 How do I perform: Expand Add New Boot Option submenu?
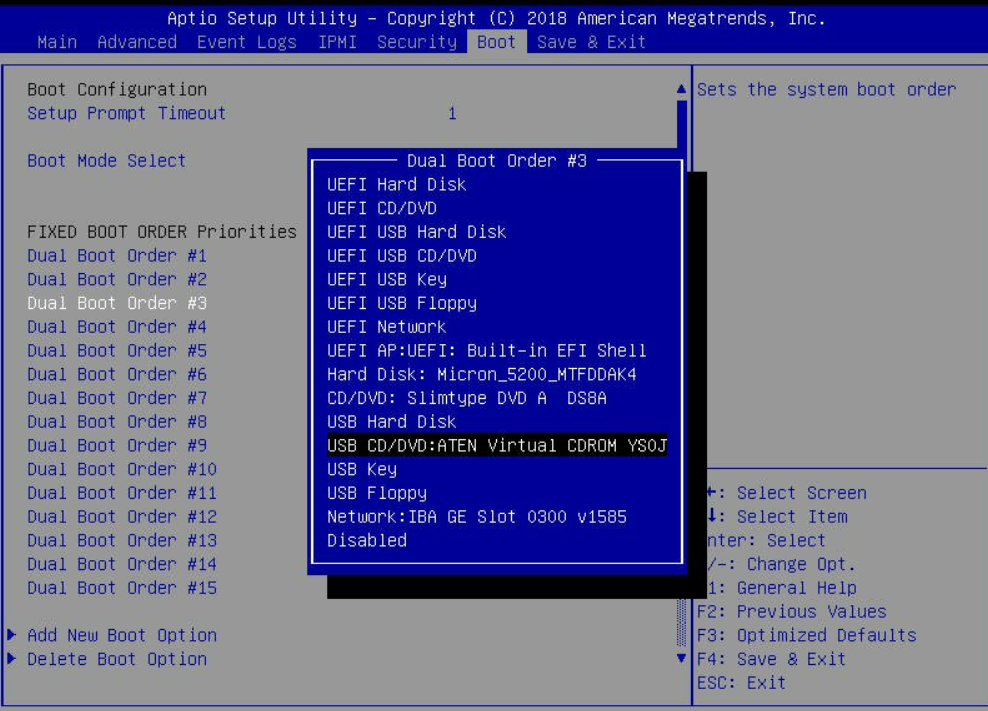coord(121,635)
